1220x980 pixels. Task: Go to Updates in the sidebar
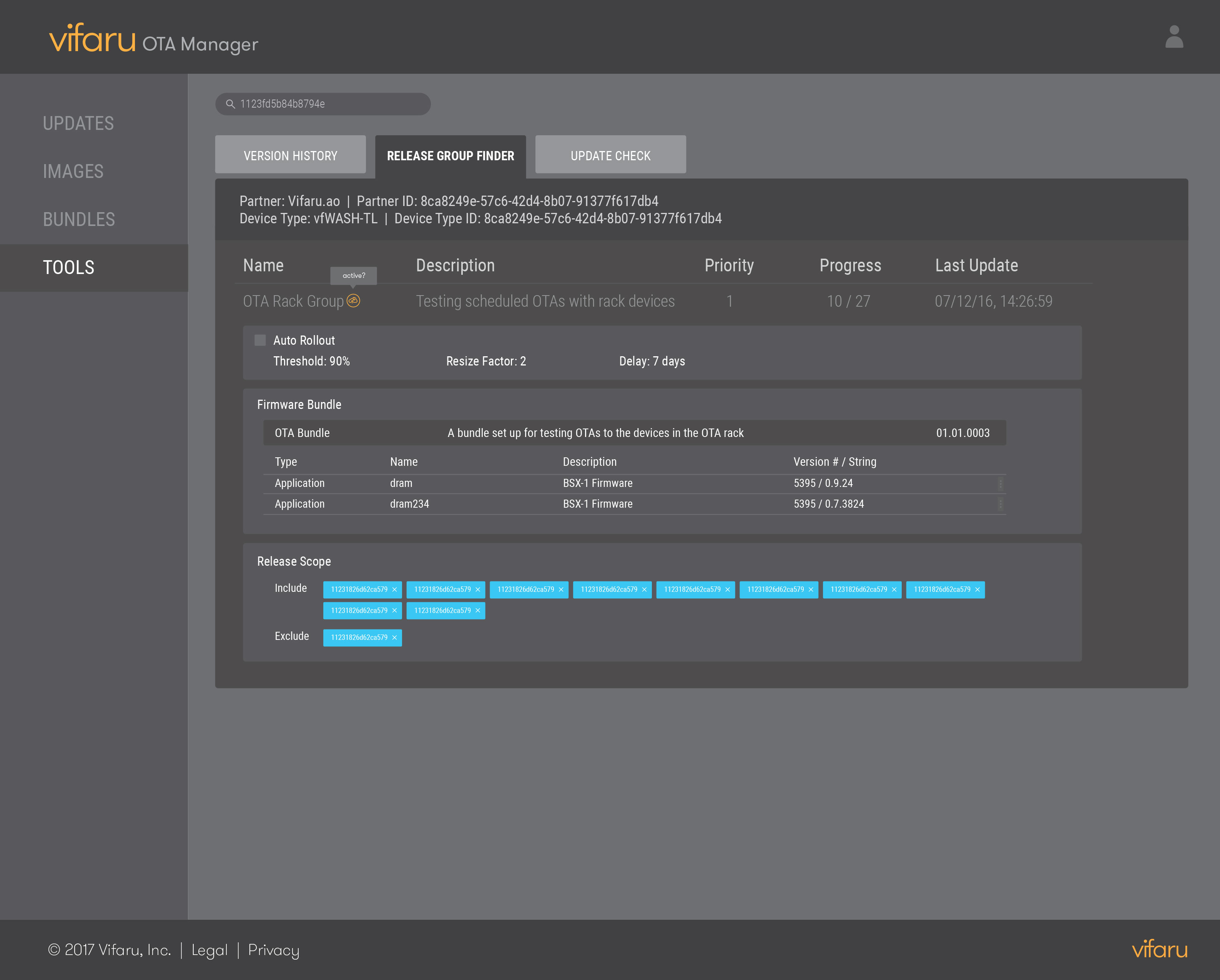click(79, 123)
